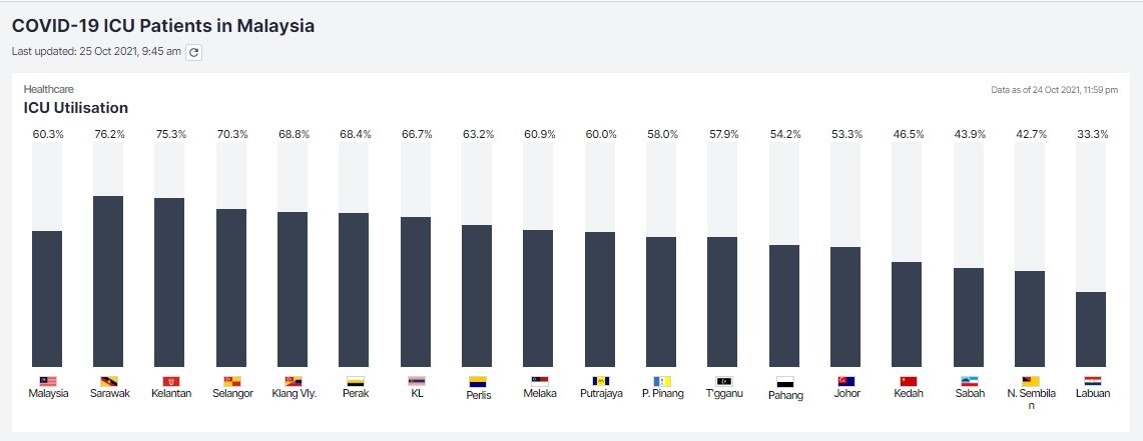Click the Perlis flag icon
This screenshot has height=441, width=1143.
pos(477,381)
